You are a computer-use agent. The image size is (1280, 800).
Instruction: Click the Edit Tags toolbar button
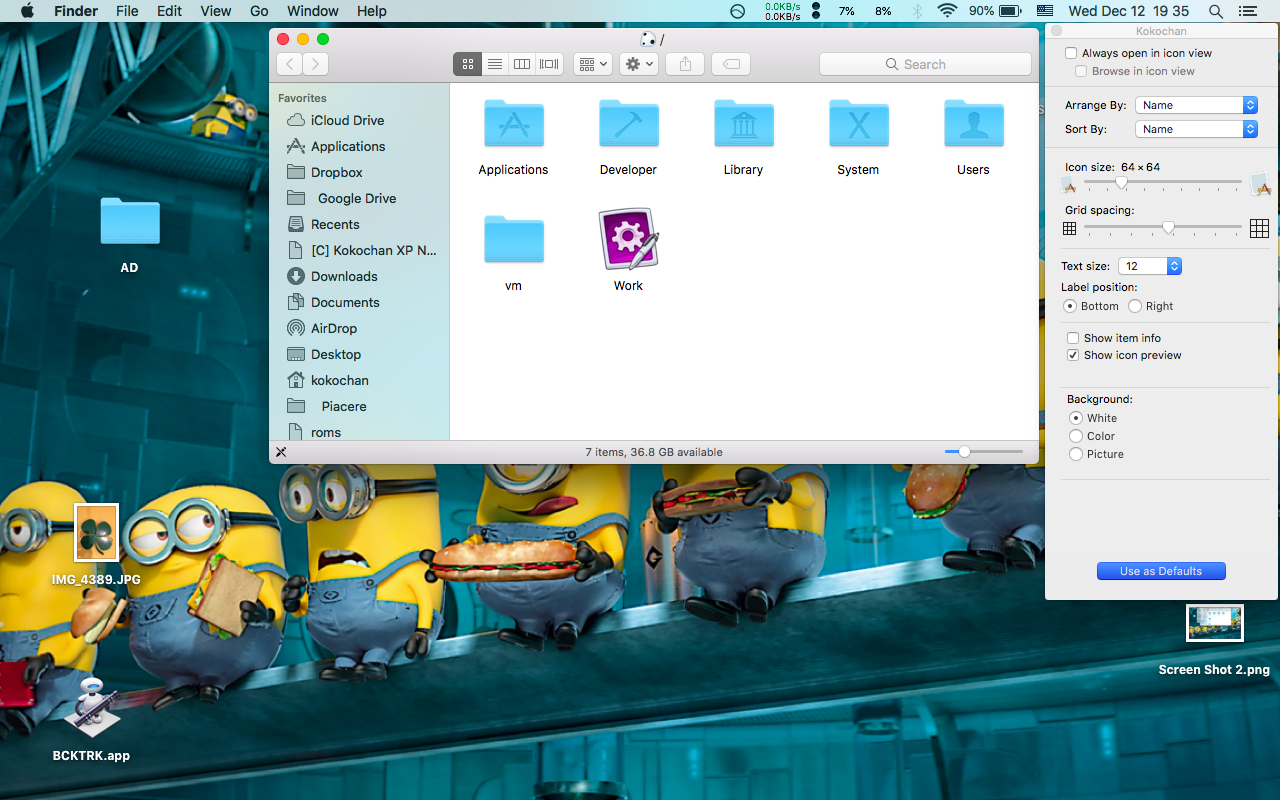pyautogui.click(x=731, y=64)
